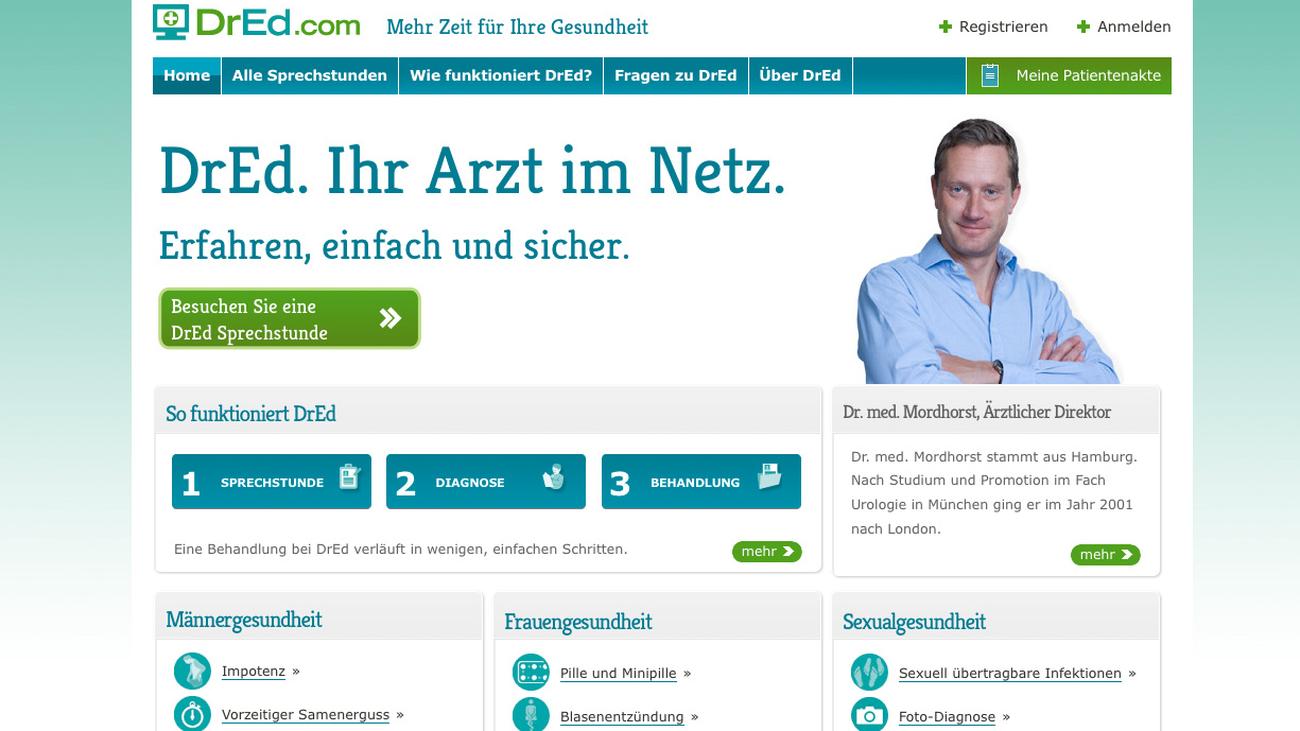Click mehr button in Dr. Mordhorst box
The width and height of the screenshot is (1300, 731).
1105,554
